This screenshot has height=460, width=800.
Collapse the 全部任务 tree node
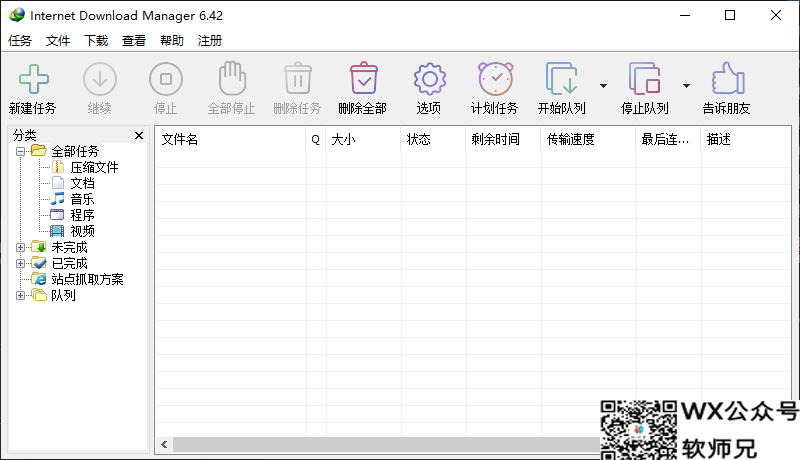pos(20,151)
